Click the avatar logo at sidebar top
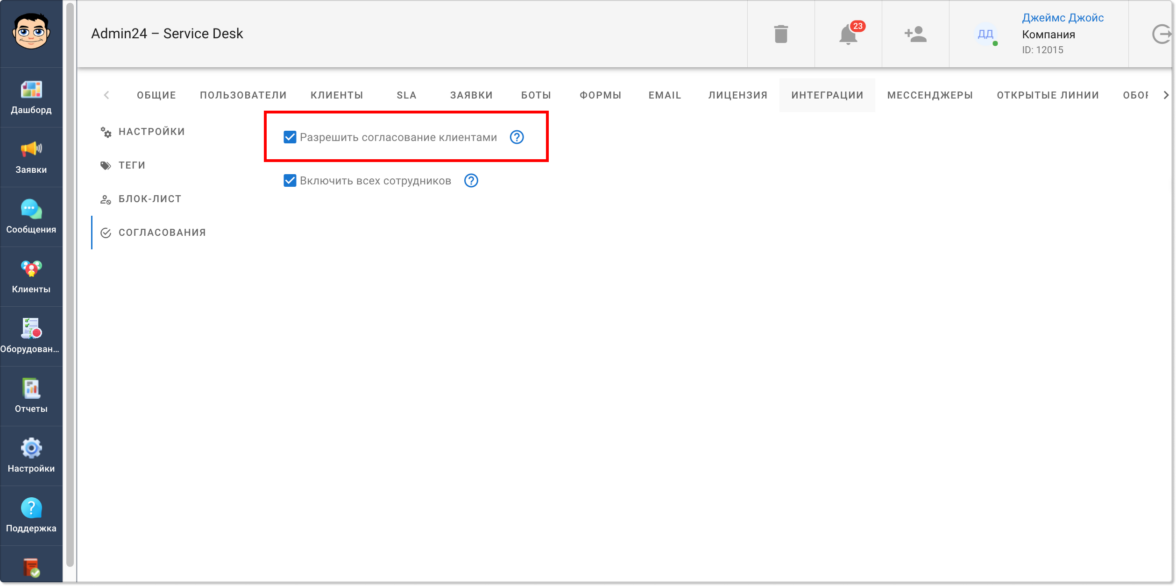 (31, 33)
